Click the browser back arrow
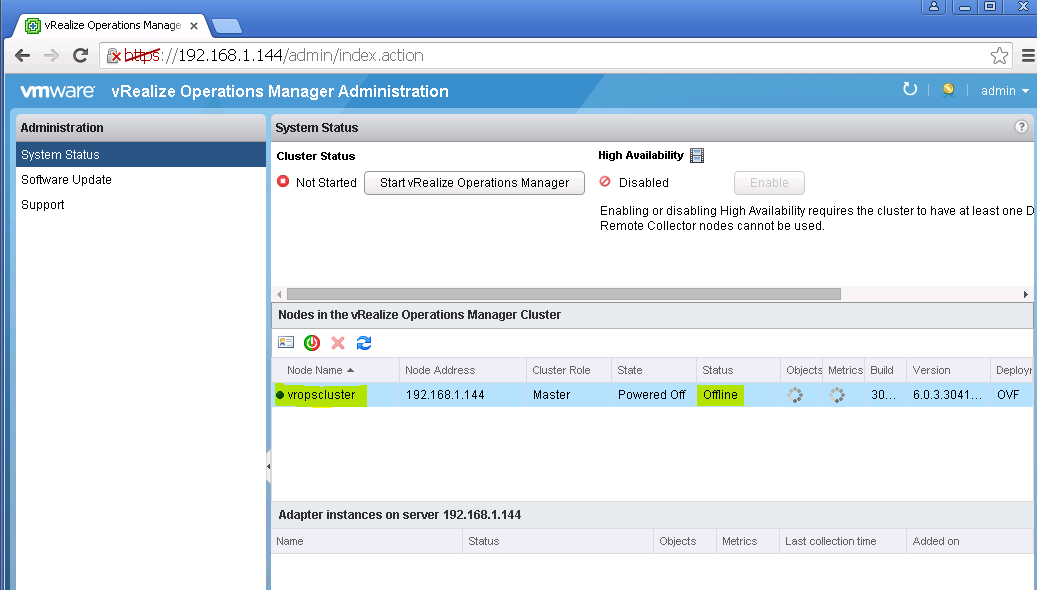This screenshot has width=1037, height=590. [22, 56]
